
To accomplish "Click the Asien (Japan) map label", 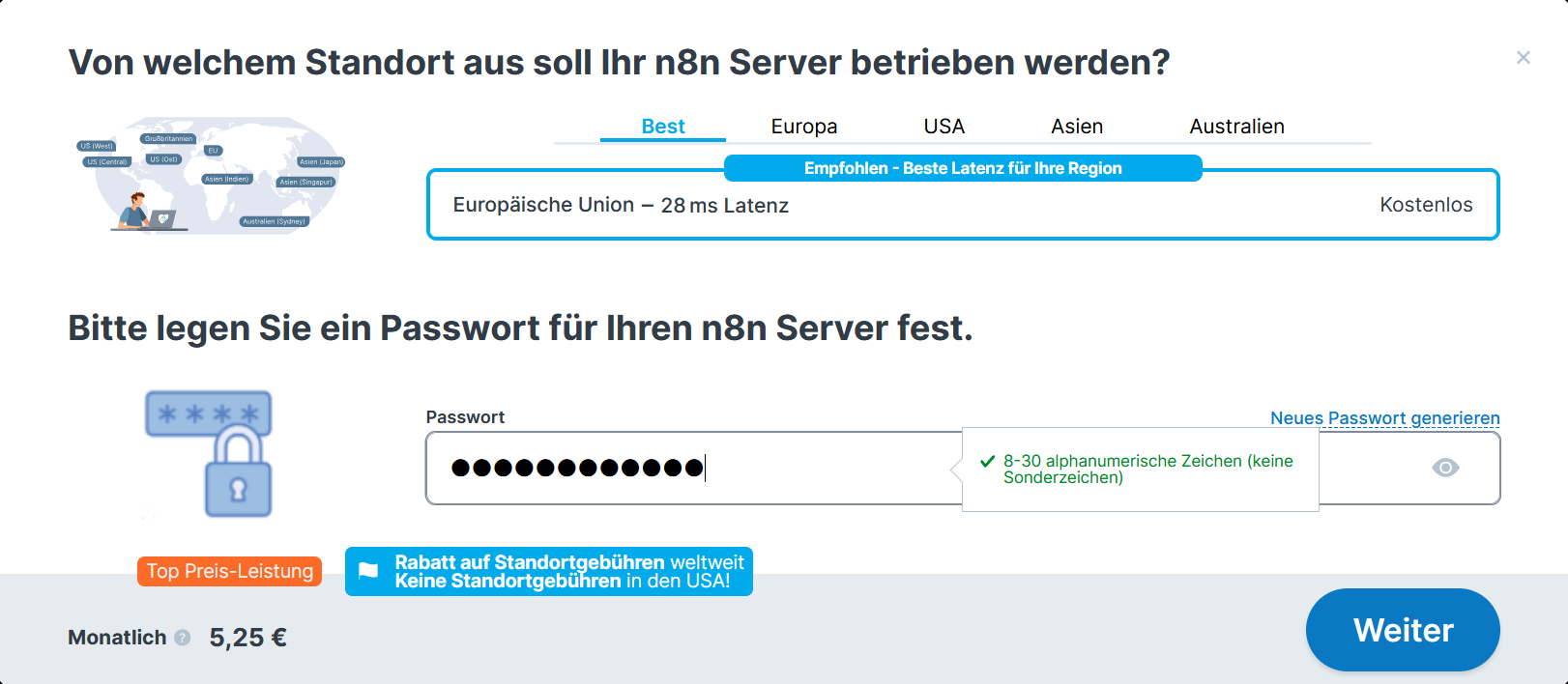I will point(321,161).
